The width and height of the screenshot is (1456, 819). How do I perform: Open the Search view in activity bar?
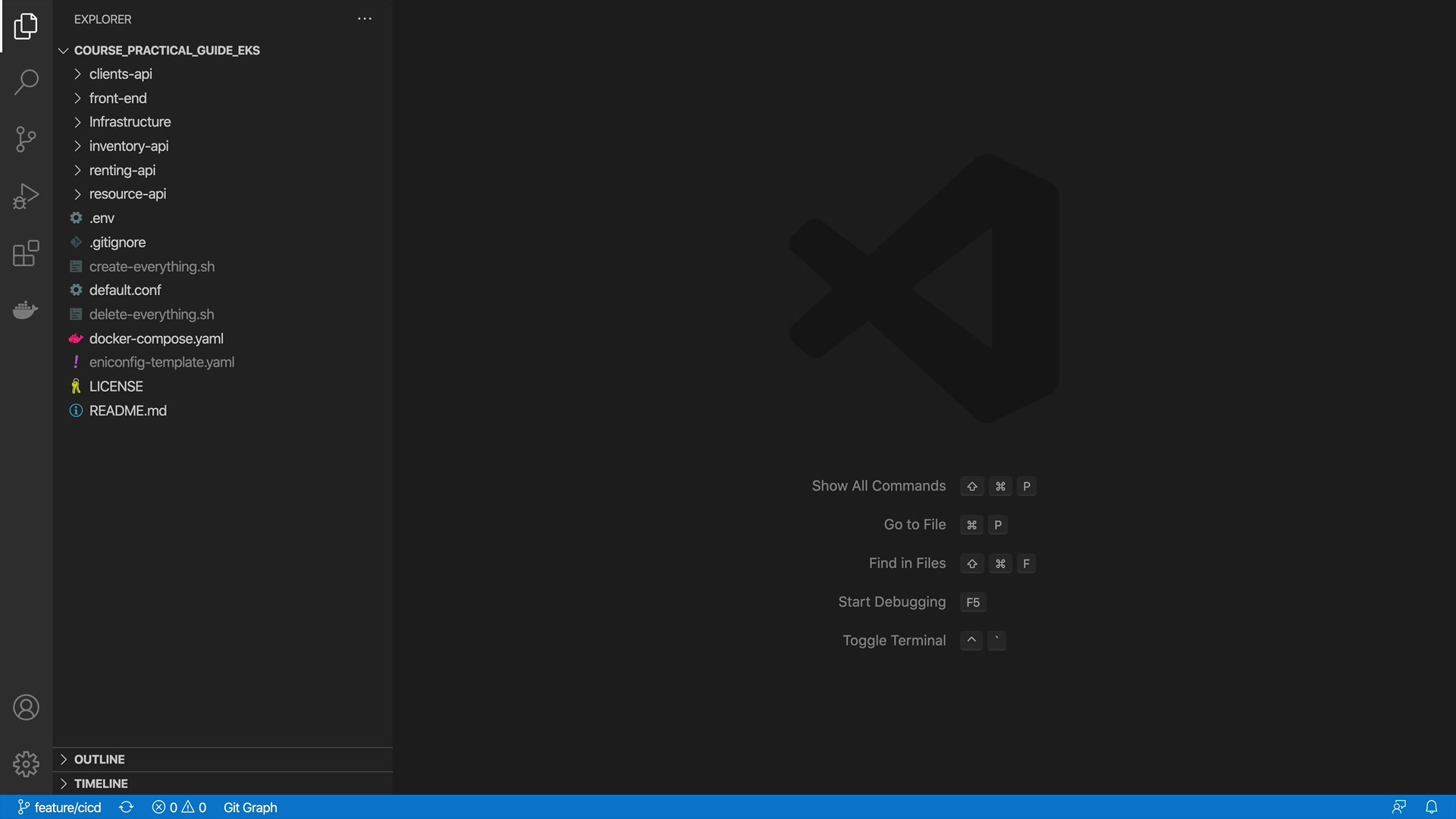[26, 82]
